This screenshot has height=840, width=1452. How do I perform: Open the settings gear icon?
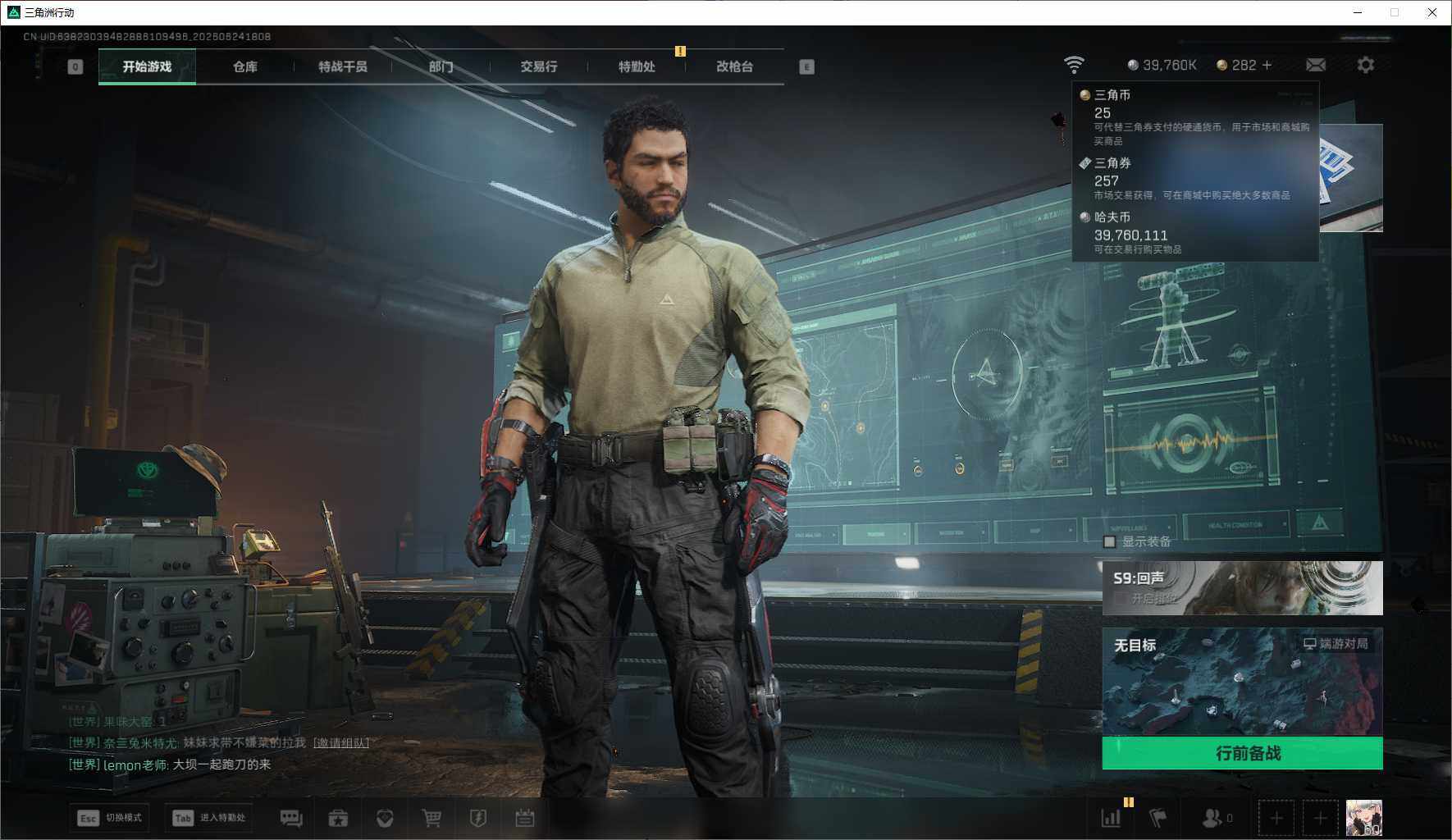(1366, 65)
